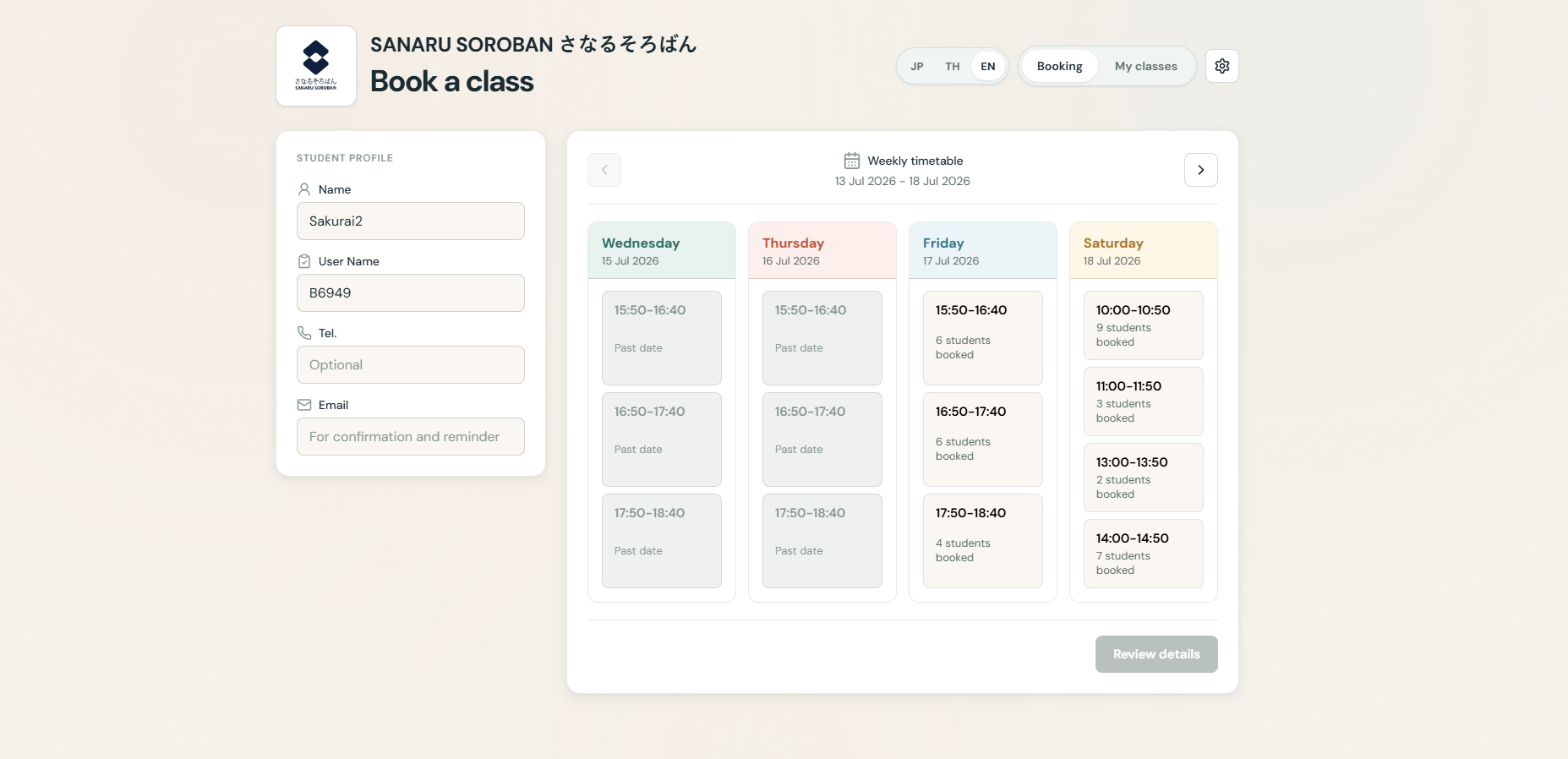Viewport: 1568px width, 759px height.
Task: Click Thursday 17:50-18:40 past slot
Action: click(822, 541)
